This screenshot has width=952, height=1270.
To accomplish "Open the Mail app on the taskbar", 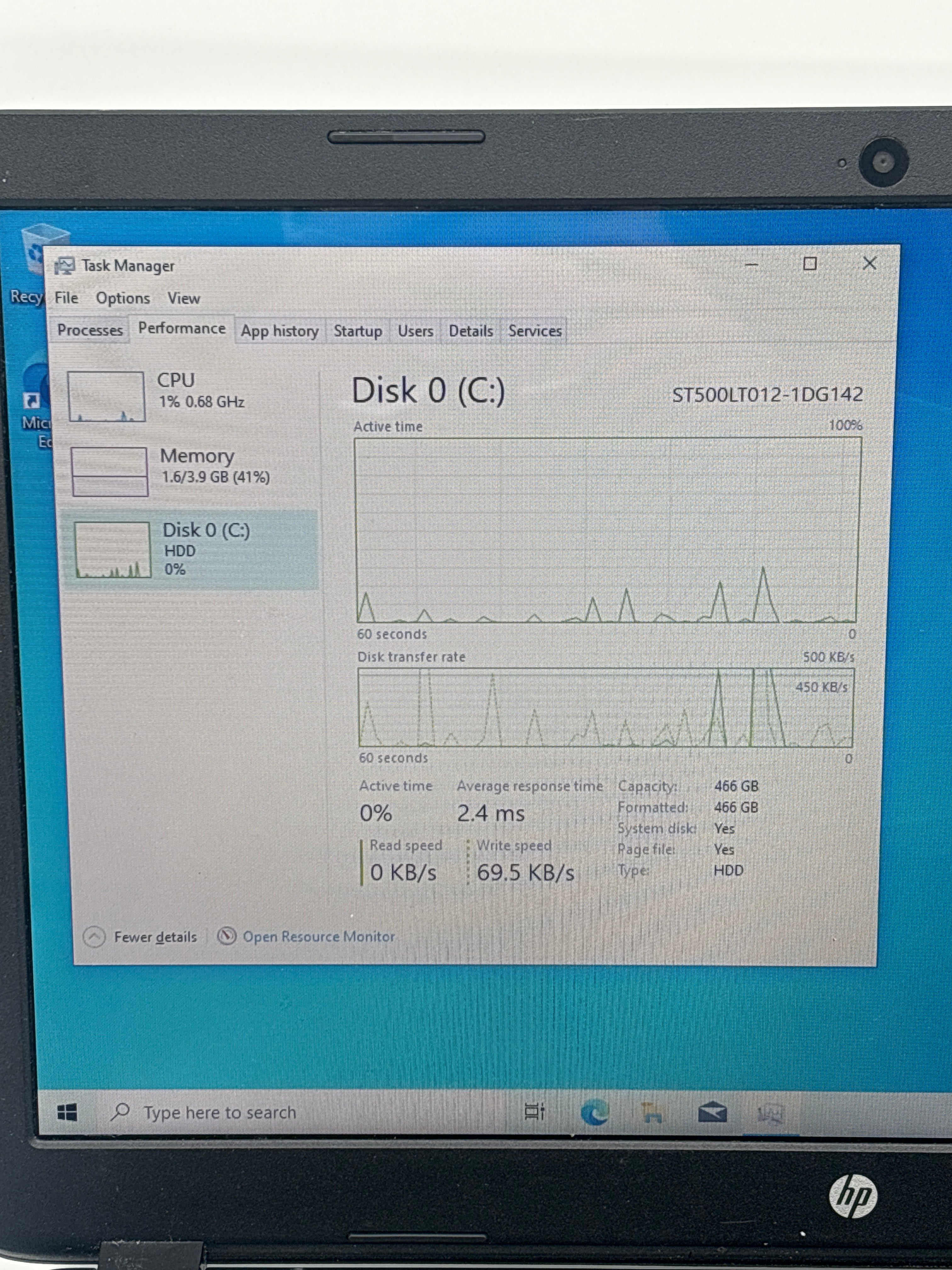I will pos(712,1113).
